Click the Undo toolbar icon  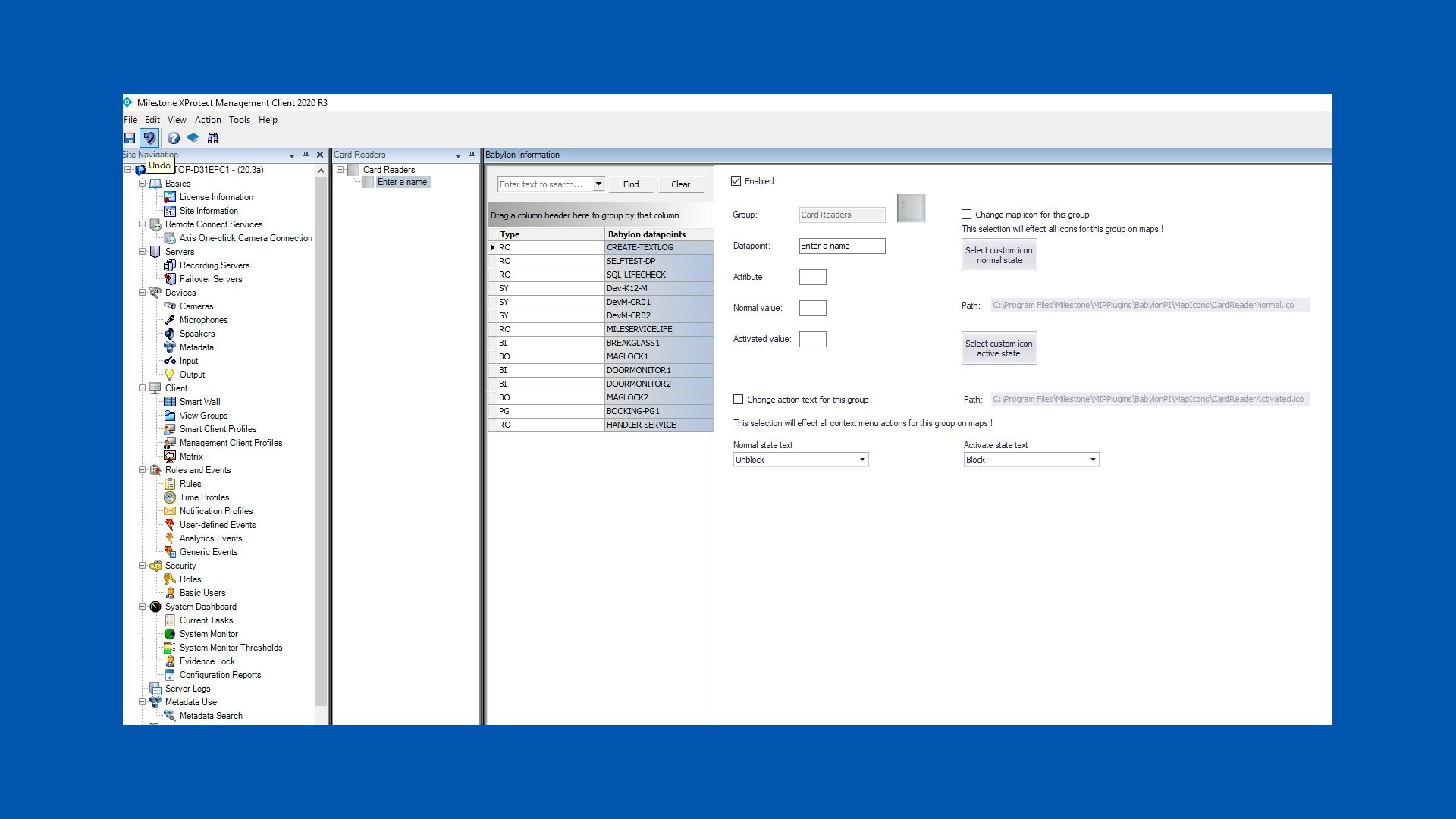click(x=149, y=138)
